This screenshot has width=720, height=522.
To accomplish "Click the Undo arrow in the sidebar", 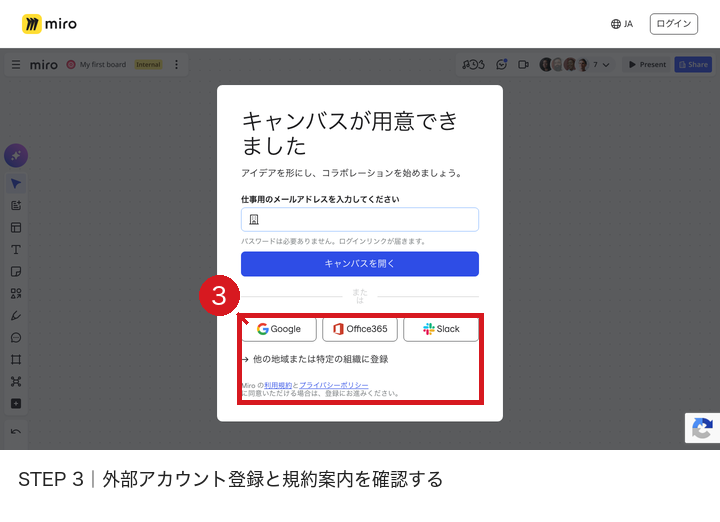I will click(16, 432).
